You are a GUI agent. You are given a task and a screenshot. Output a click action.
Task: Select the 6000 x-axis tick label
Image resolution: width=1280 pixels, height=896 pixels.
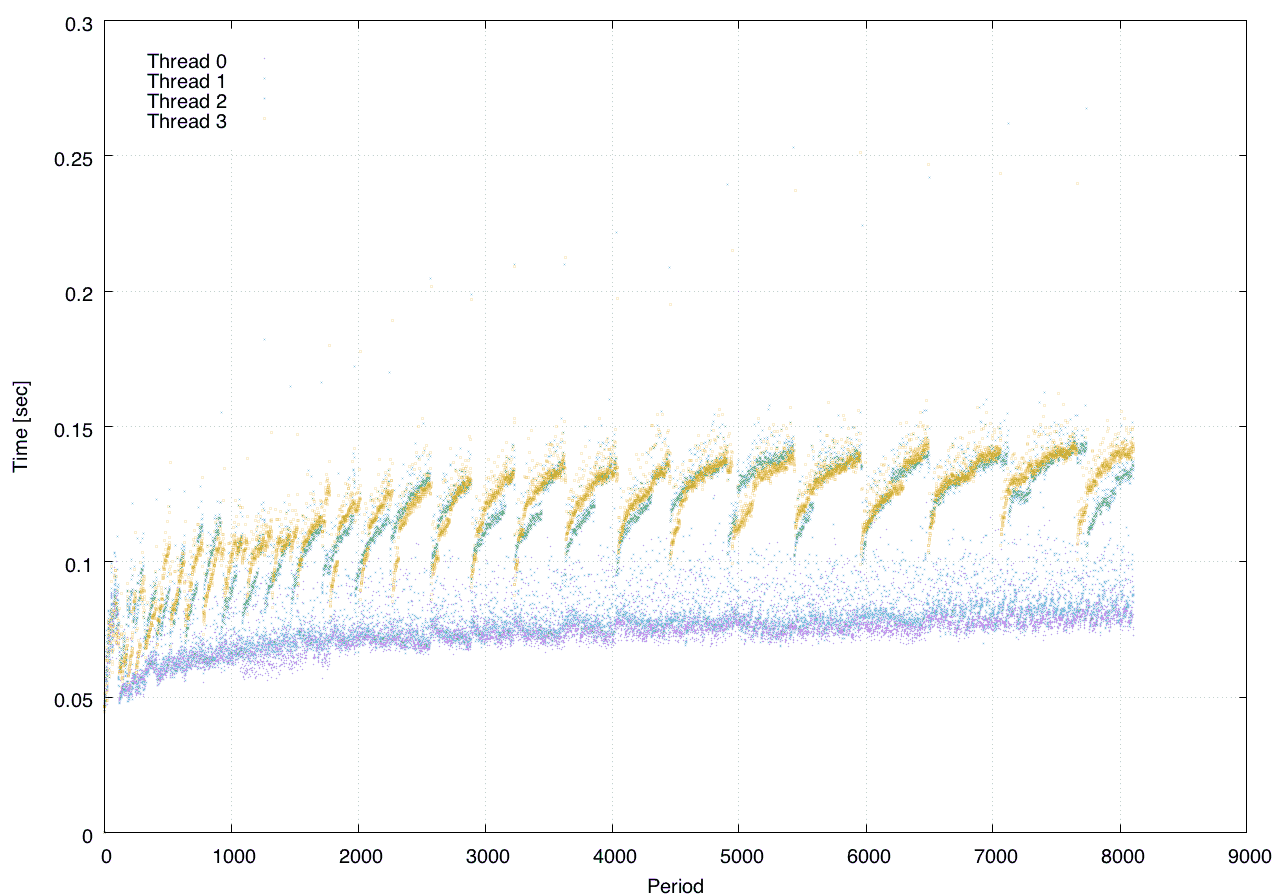point(865,857)
